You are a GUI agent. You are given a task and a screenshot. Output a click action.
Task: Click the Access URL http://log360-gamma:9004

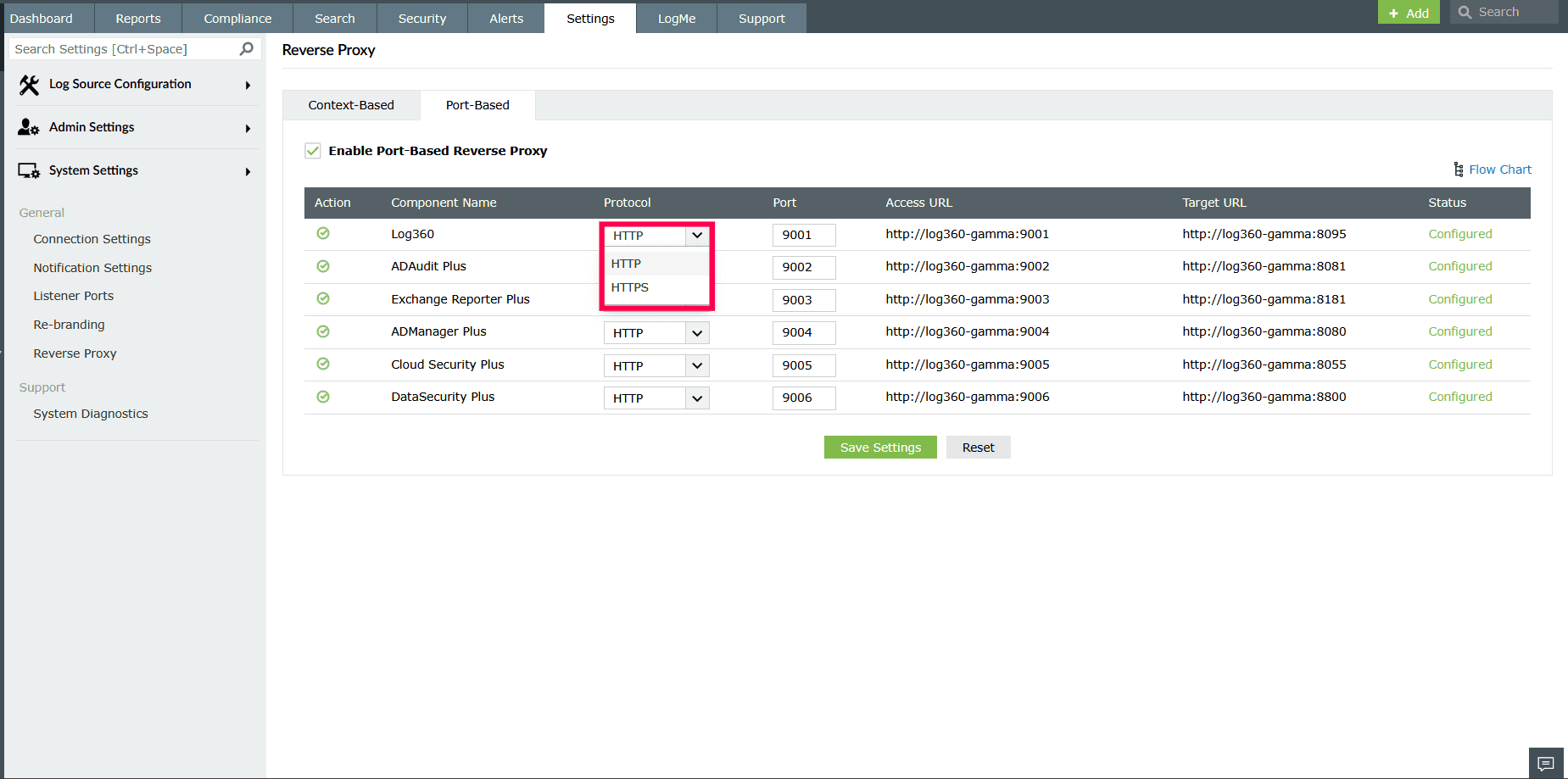point(968,331)
